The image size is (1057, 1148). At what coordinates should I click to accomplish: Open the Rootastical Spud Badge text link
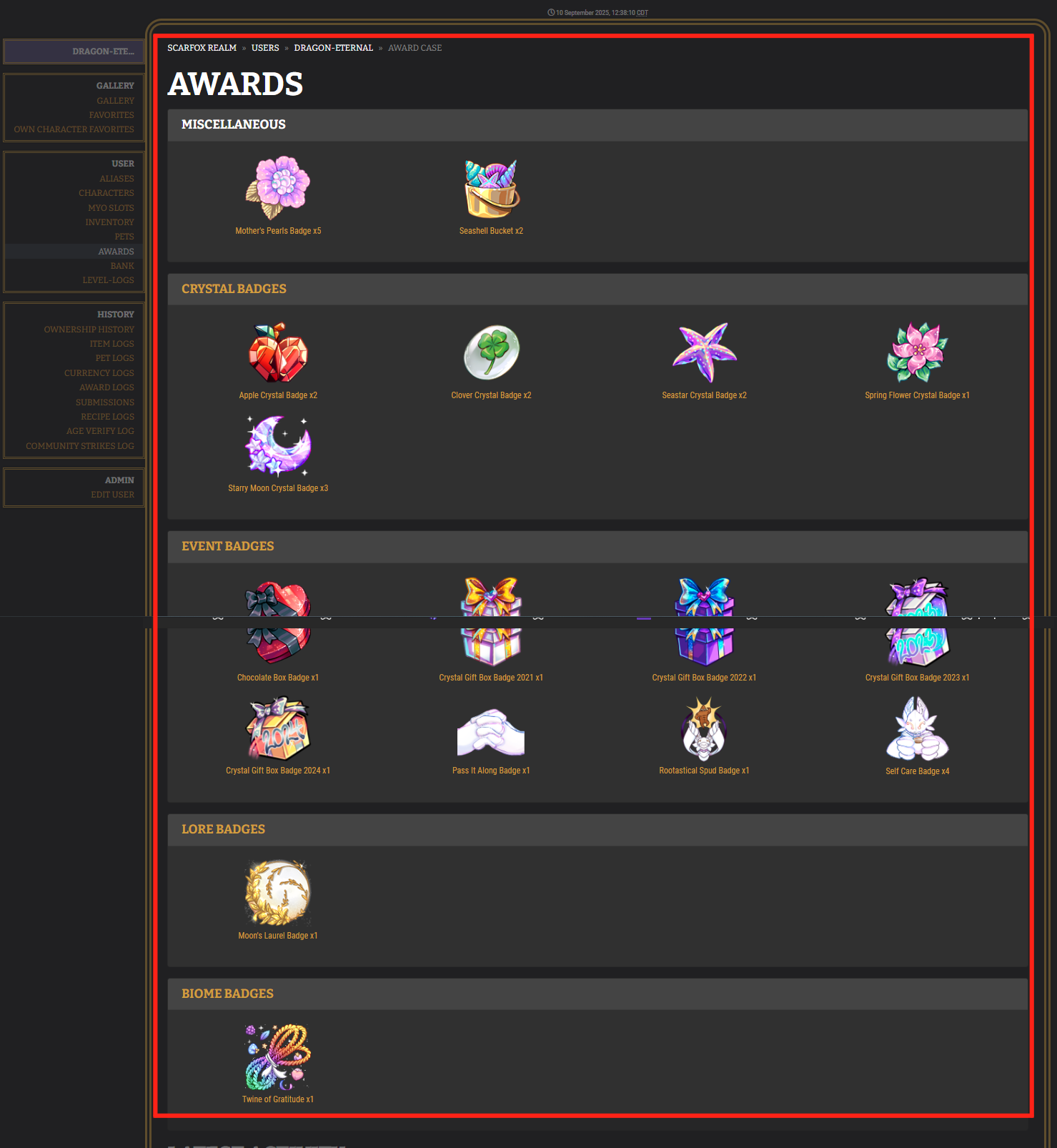click(x=704, y=771)
